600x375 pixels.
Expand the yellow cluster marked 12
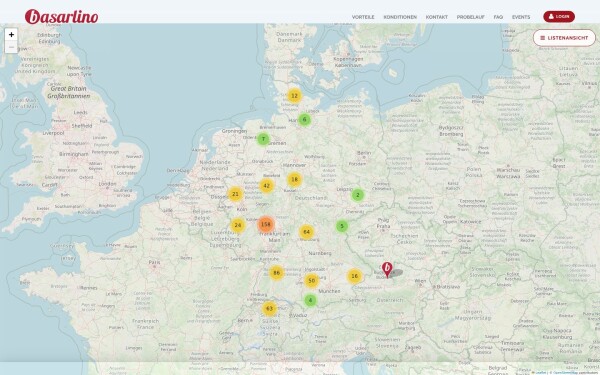tap(294, 96)
